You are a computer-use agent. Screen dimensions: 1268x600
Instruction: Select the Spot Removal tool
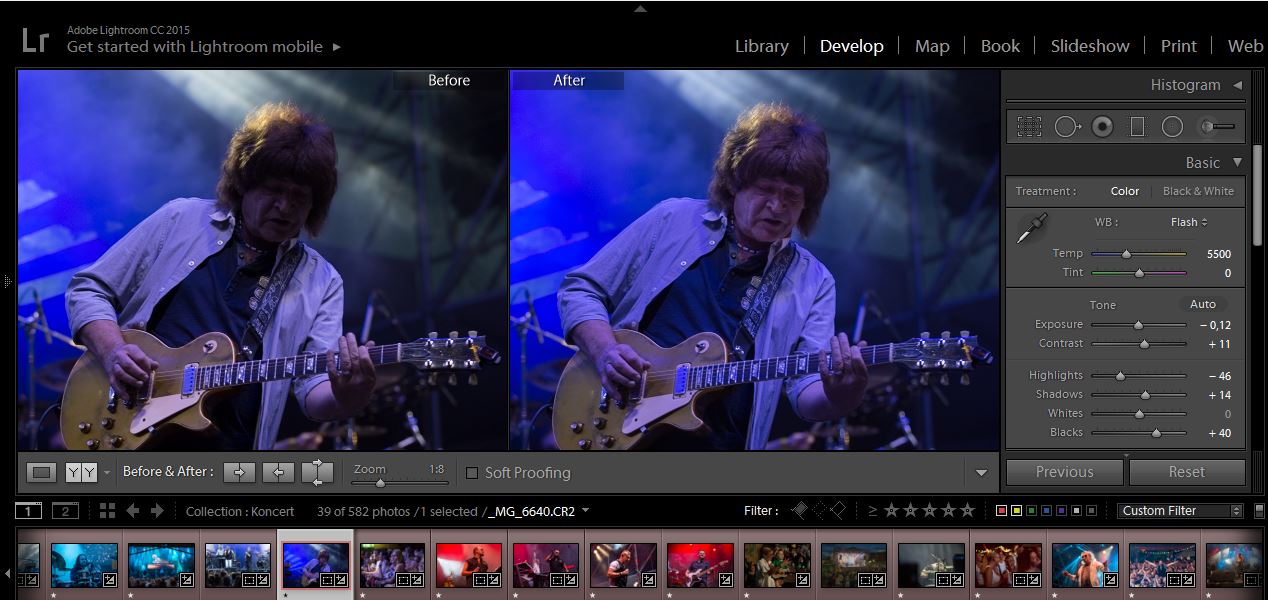[x=1067, y=126]
